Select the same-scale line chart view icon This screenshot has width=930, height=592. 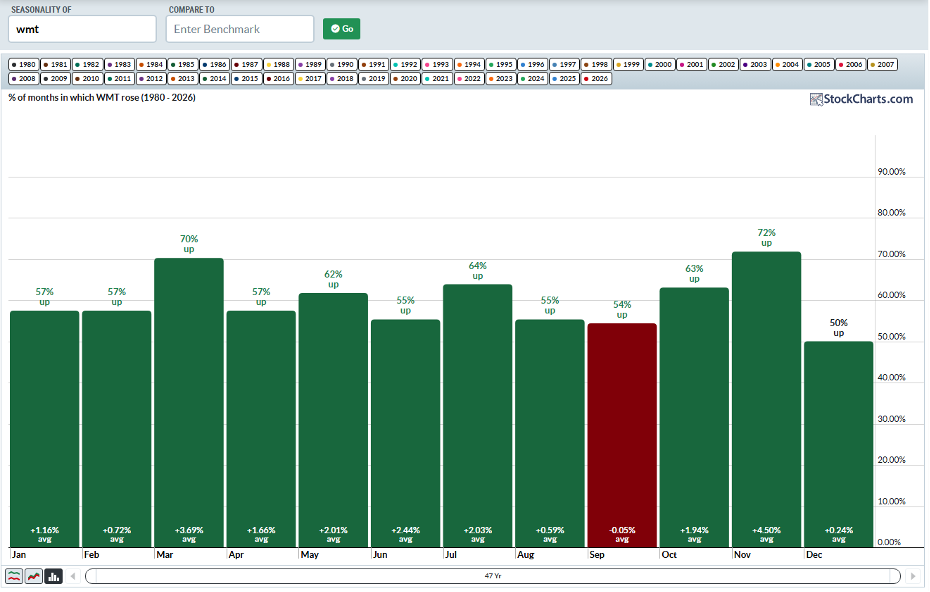[x=34, y=576]
